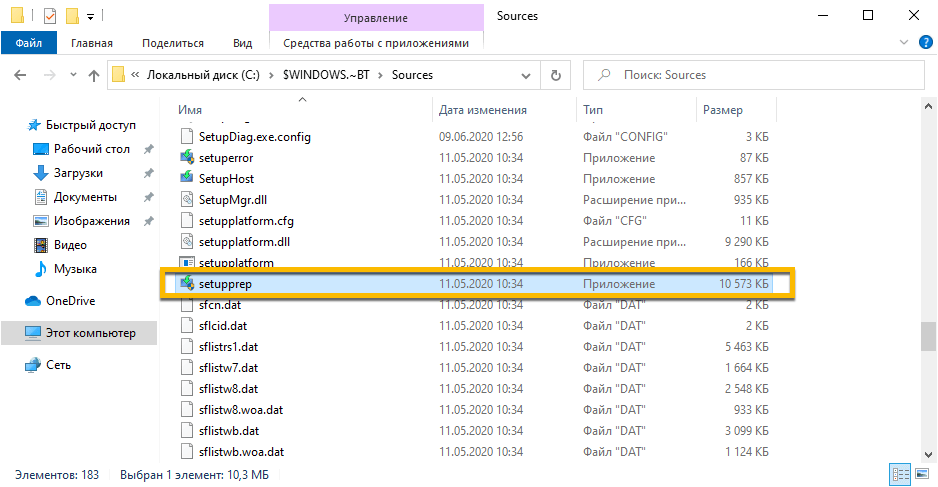Open the Поделиться ribbon tab
Viewport: 938px width, 487px height.
pos(173,43)
